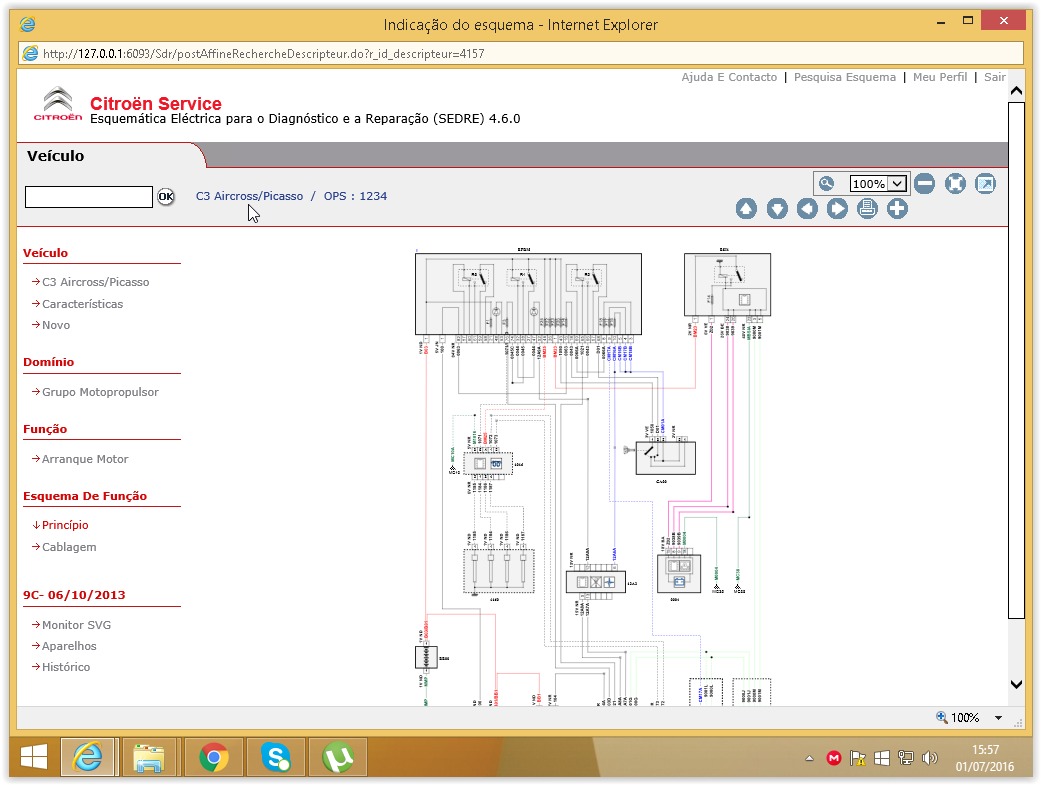Click the fit-to-screen icon
1041x785 pixels.
coord(955,184)
